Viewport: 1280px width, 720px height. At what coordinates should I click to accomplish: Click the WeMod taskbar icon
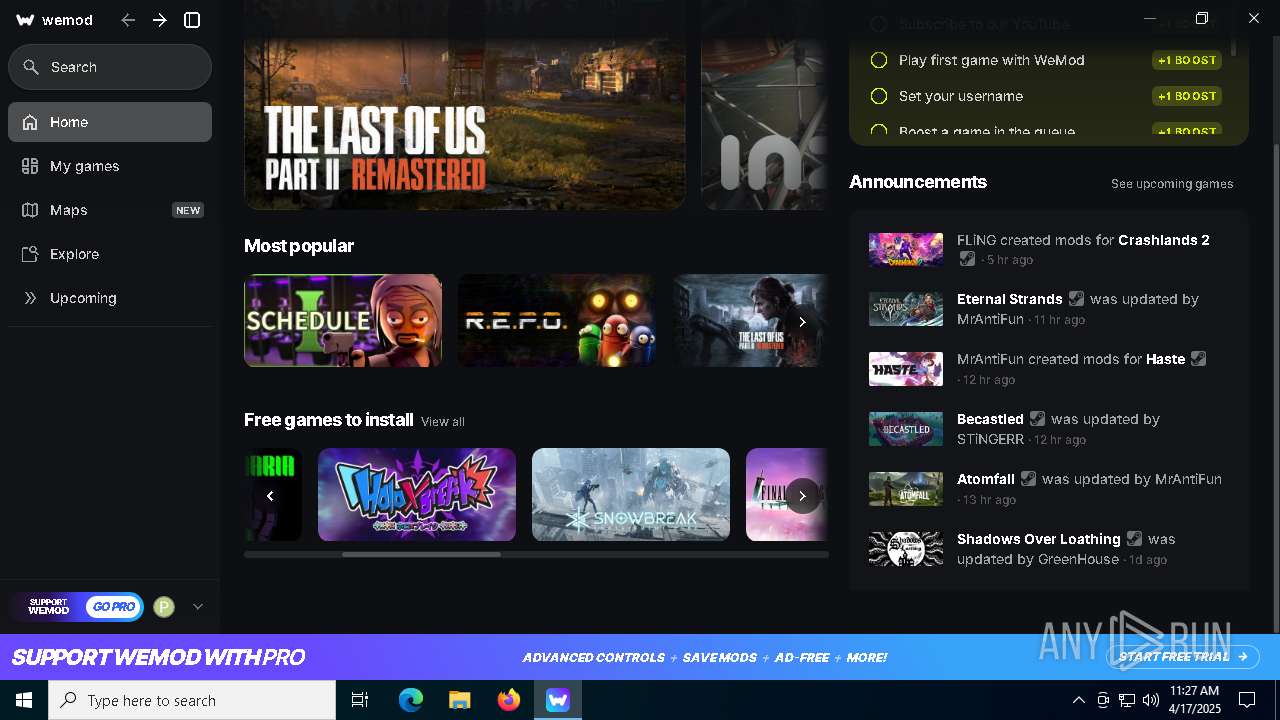(558, 700)
